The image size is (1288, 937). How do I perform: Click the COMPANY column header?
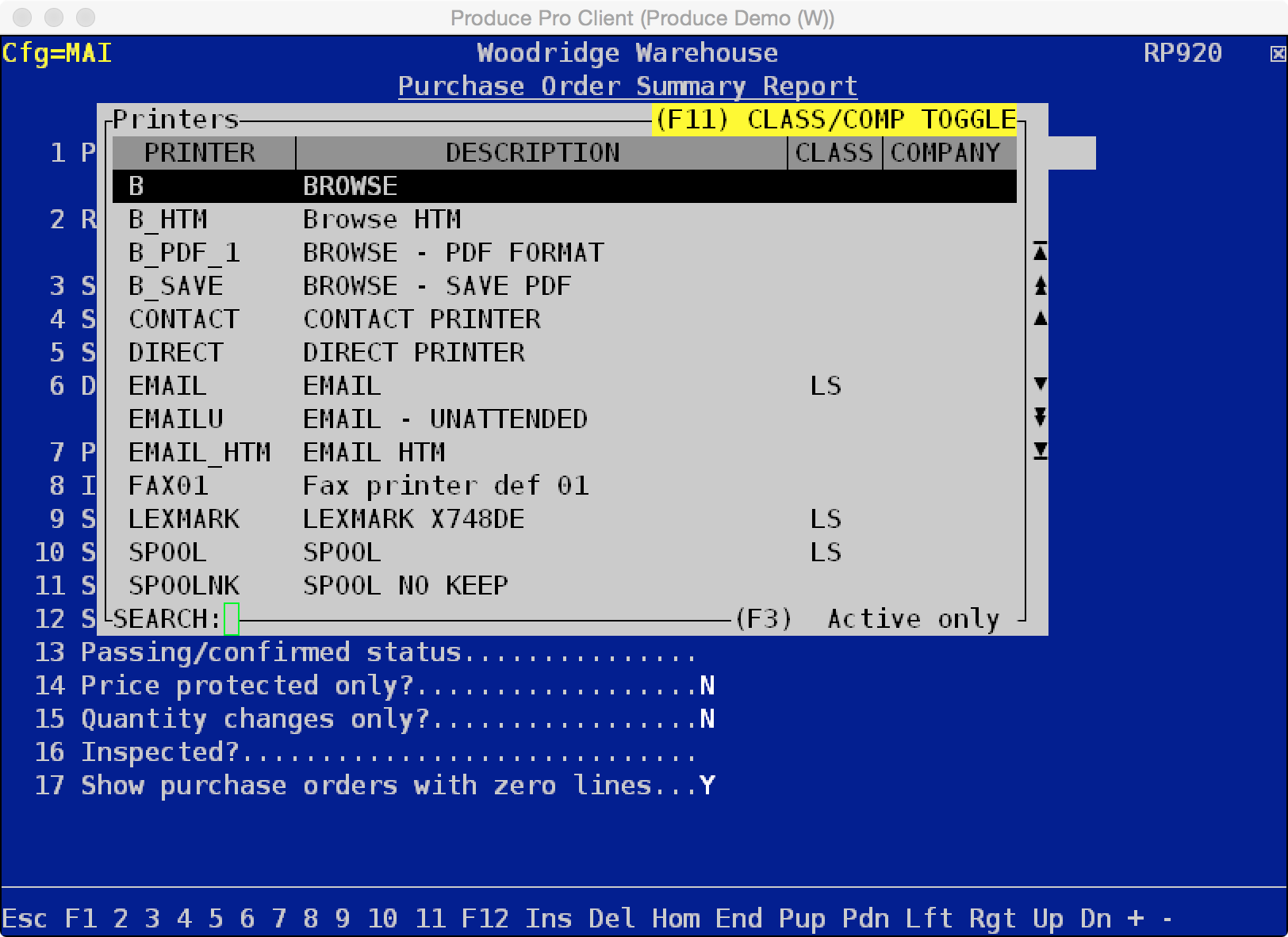950,153
